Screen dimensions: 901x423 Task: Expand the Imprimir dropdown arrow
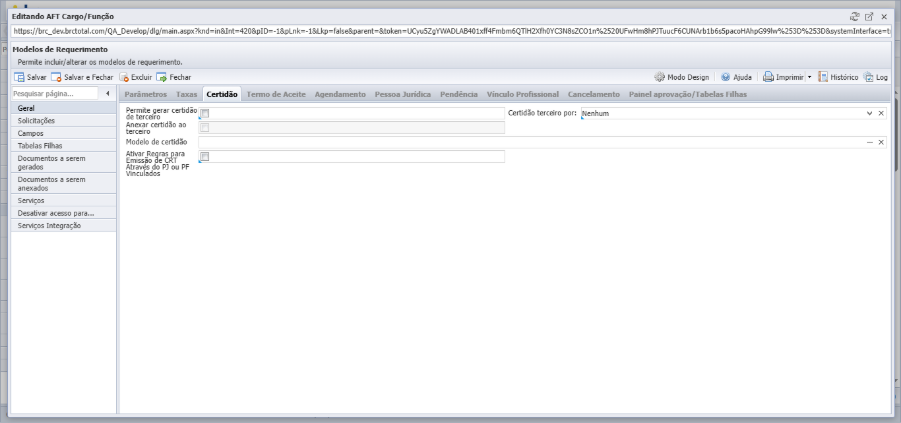click(x=809, y=77)
